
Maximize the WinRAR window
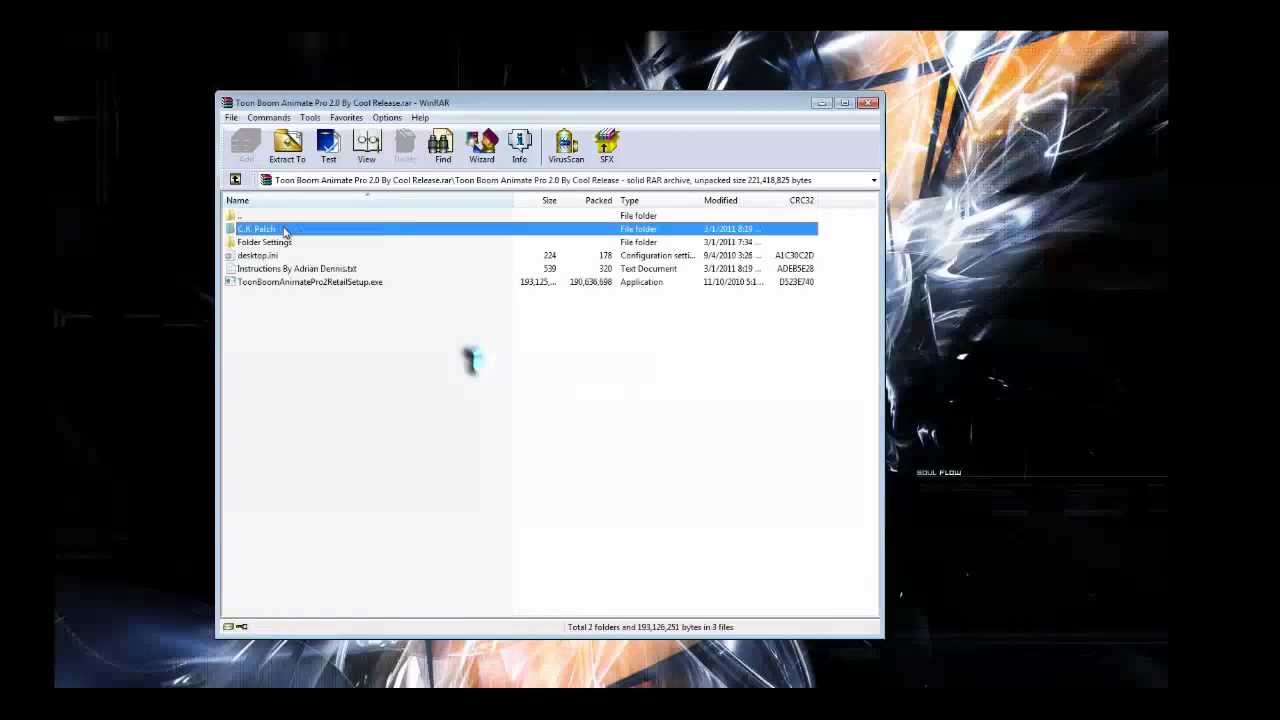pyautogui.click(x=845, y=102)
